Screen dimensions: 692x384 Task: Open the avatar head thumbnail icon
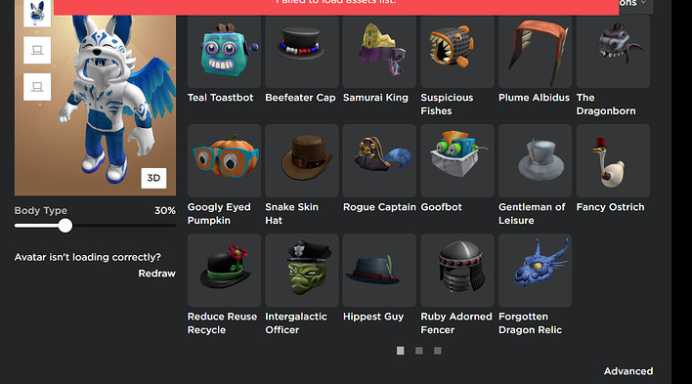[37, 13]
